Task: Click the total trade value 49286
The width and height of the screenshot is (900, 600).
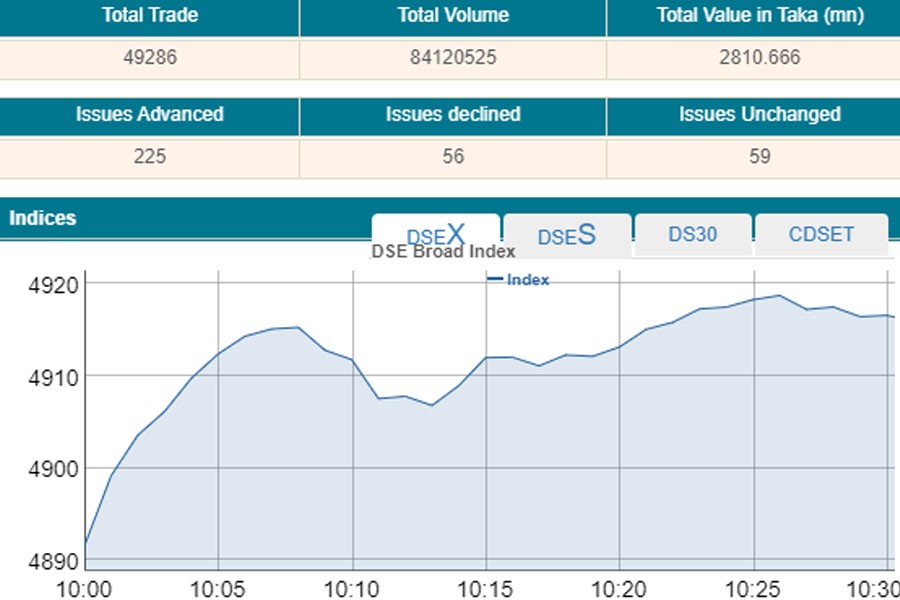Action: (149, 57)
